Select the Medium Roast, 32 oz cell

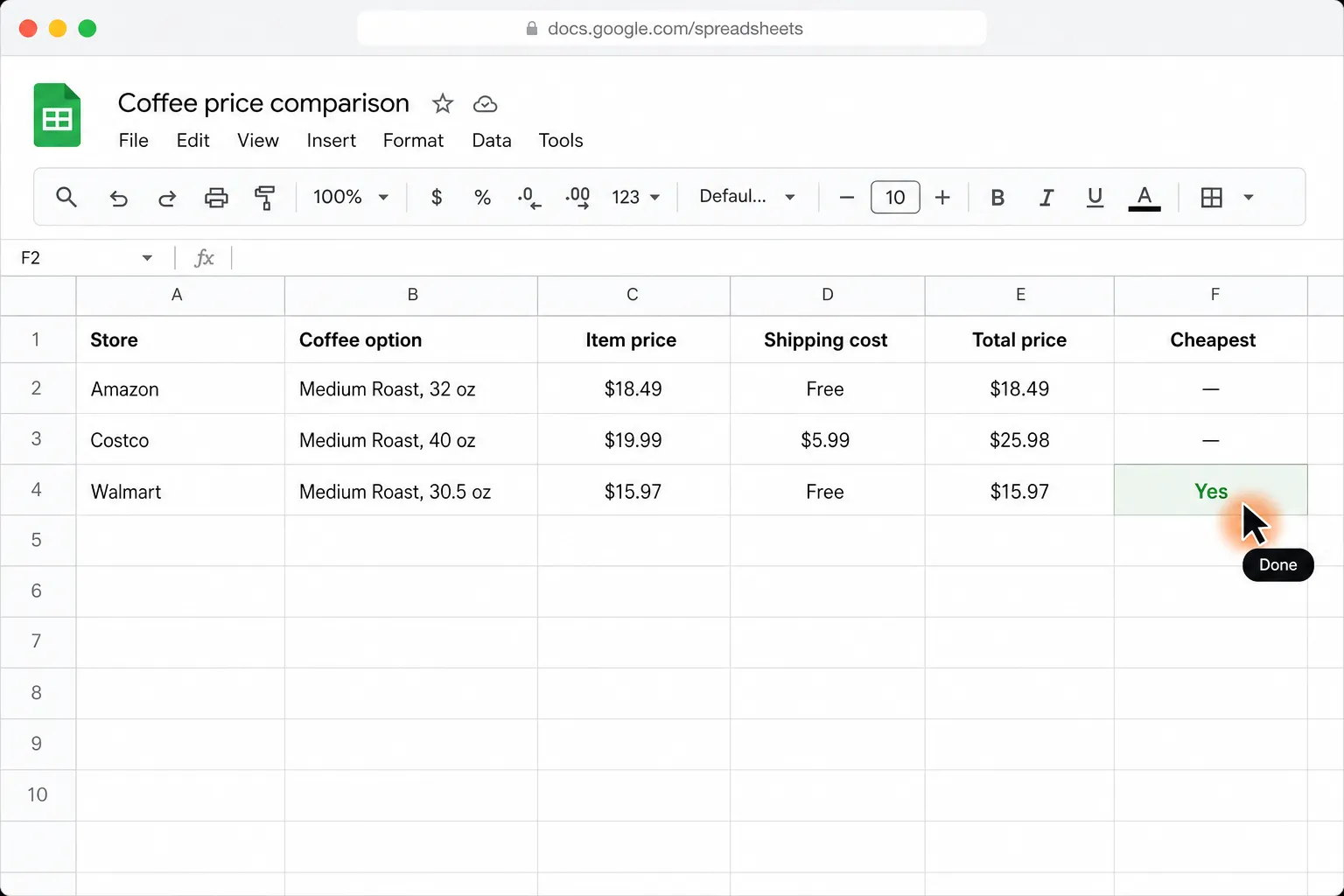coord(411,388)
